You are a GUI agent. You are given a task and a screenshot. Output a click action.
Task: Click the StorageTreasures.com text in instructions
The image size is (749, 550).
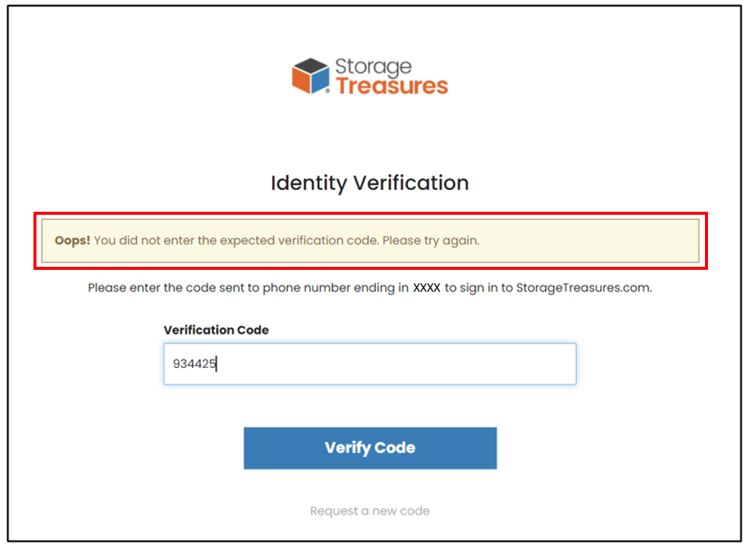point(584,288)
